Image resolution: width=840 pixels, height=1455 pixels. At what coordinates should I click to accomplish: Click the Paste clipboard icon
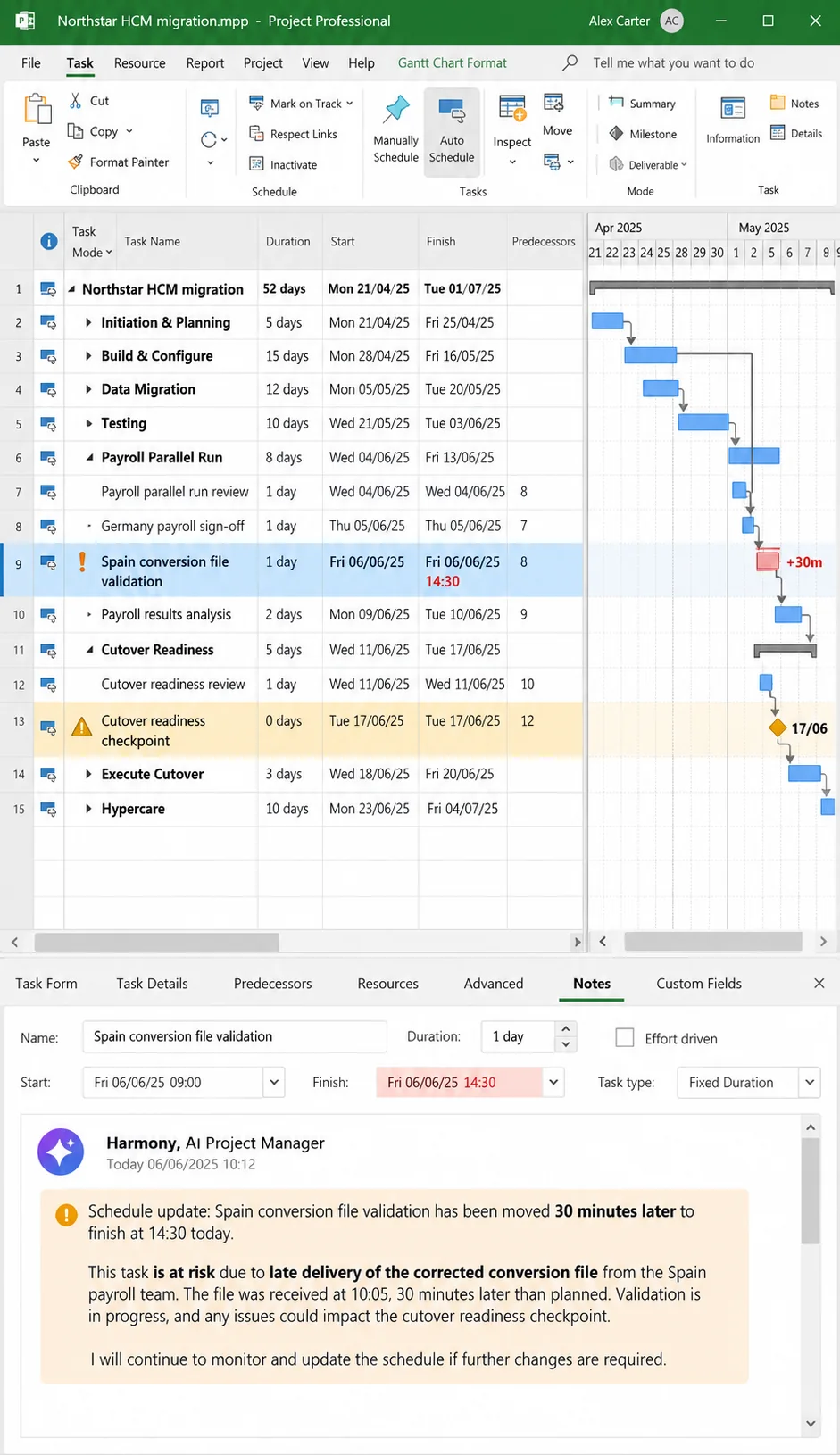37,110
